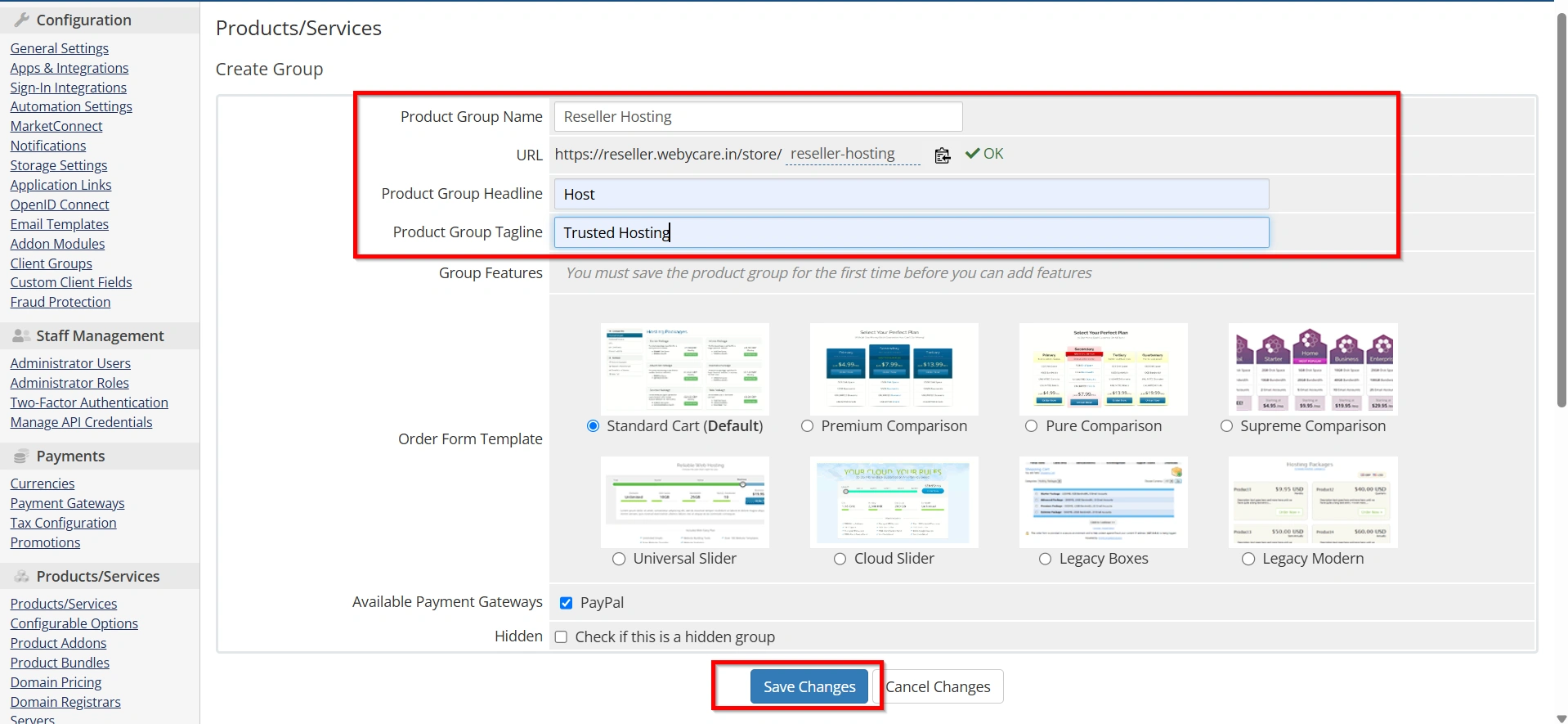Open Sign-In Integrations link
The height and width of the screenshot is (724, 1568).
coord(69,88)
